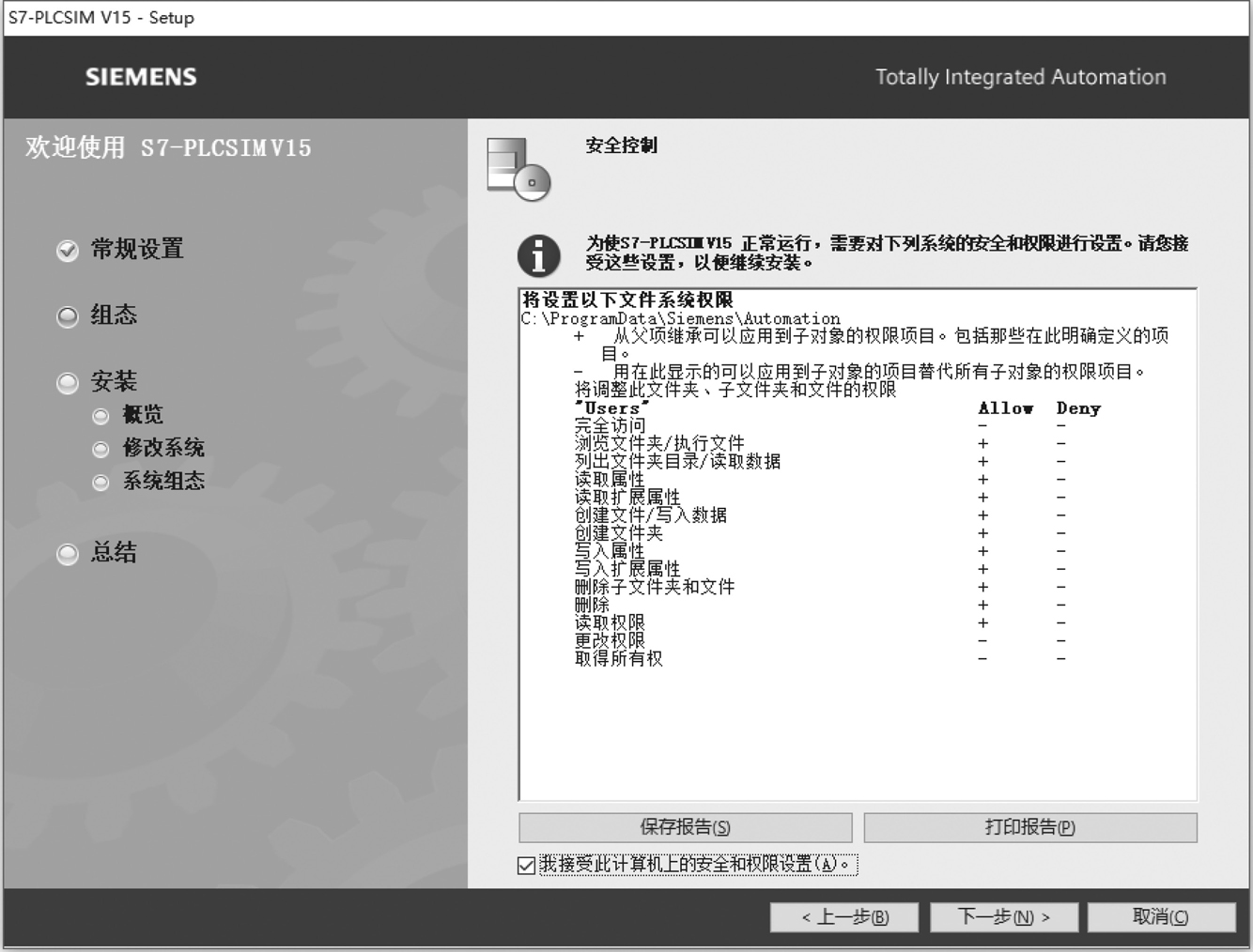Viewport: 1253px width, 952px height.
Task: Click the Allow column header
Action: coord(1005,408)
